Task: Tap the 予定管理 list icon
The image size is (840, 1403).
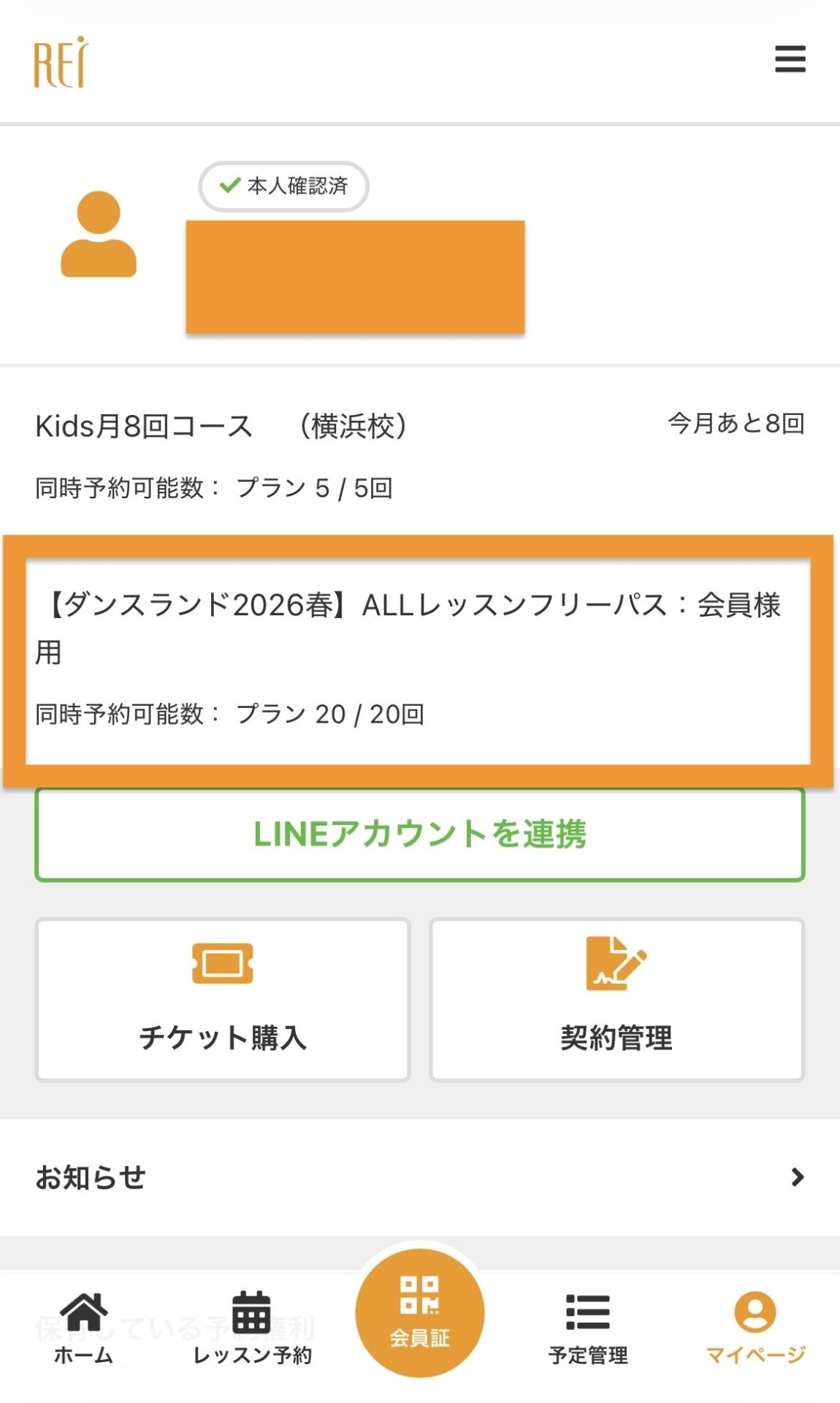Action: click(588, 1312)
